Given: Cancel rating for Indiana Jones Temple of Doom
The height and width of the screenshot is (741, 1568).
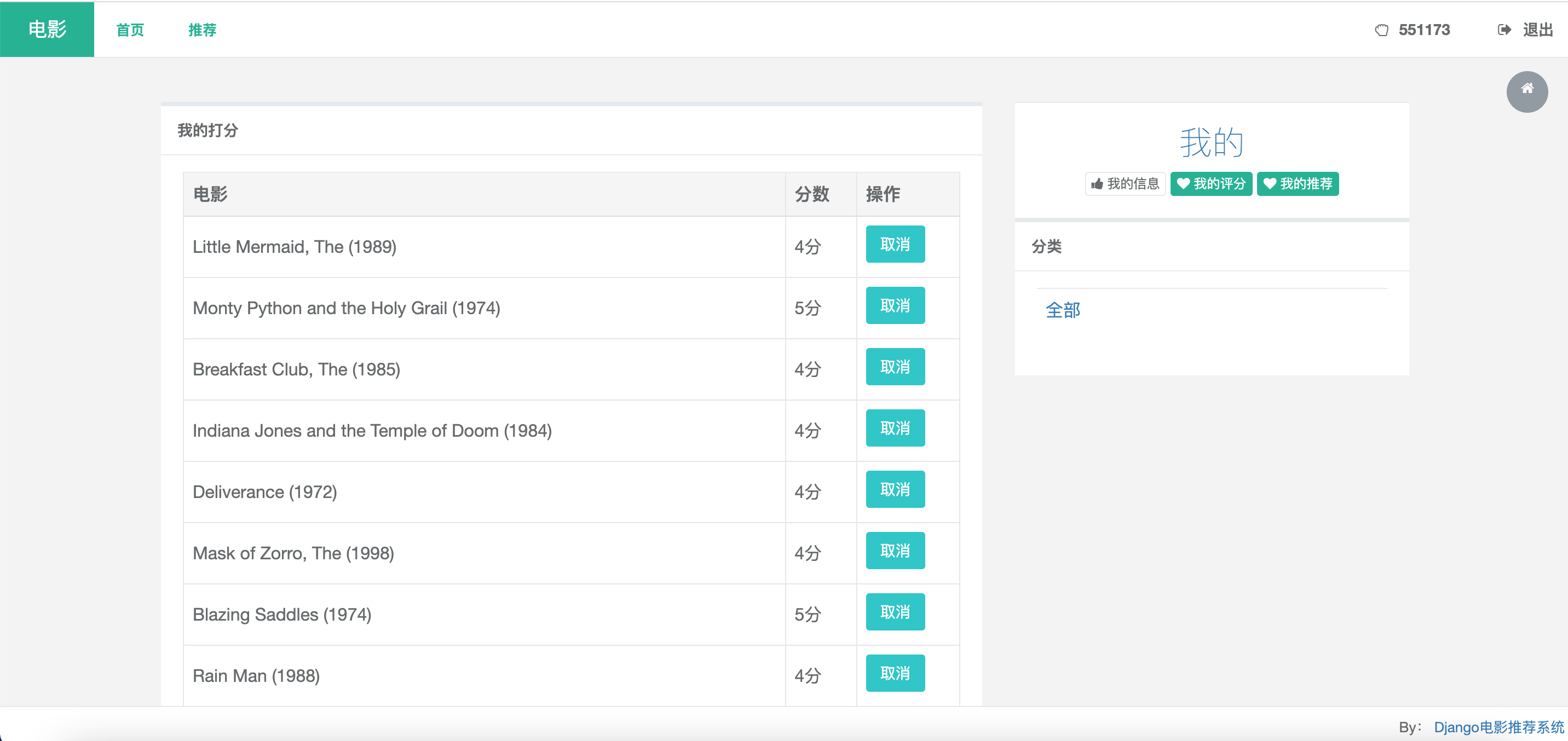Looking at the screenshot, I should [x=895, y=429].
